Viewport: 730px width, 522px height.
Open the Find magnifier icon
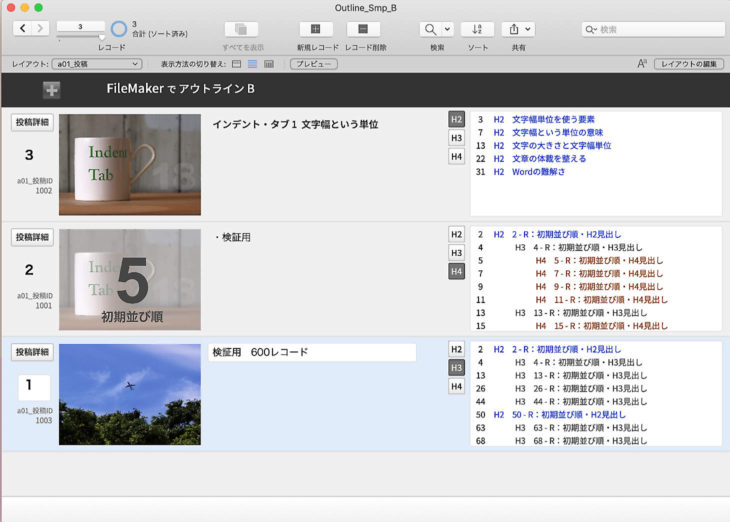[430, 29]
